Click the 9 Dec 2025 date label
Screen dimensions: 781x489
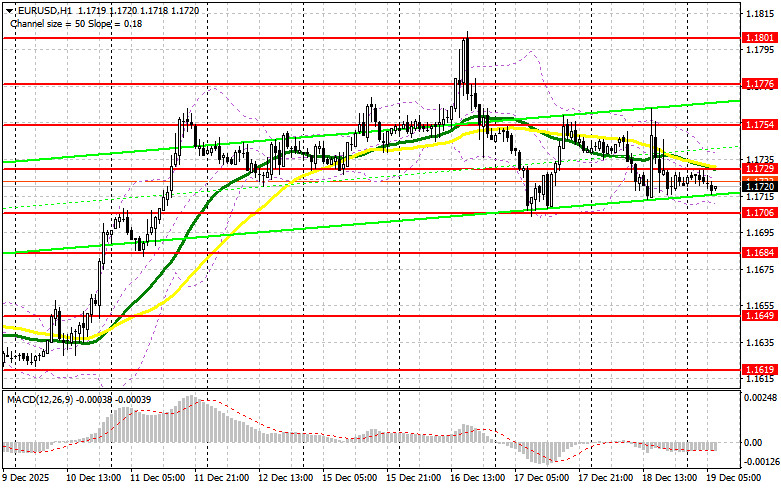pyautogui.click(x=26, y=478)
